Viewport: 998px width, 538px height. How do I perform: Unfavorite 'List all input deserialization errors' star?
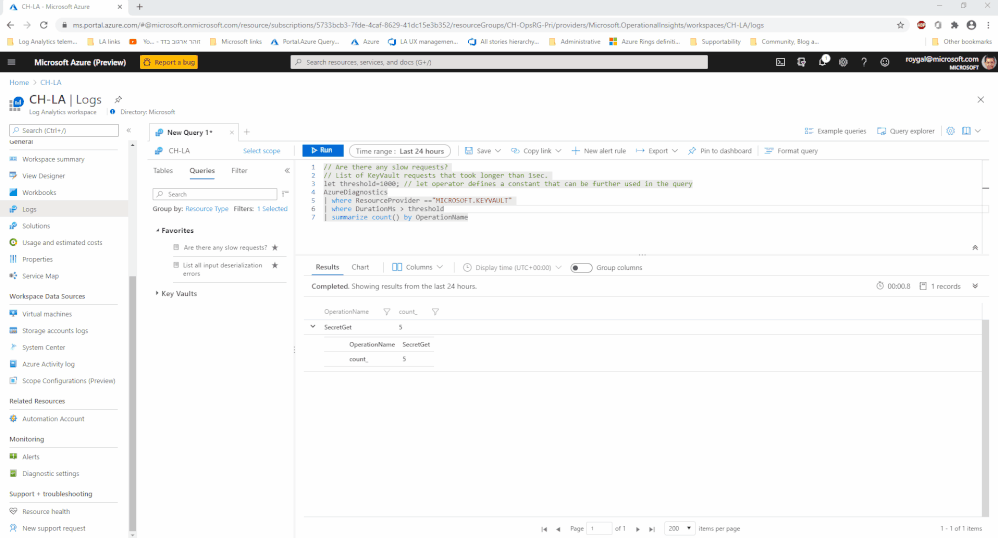275,265
